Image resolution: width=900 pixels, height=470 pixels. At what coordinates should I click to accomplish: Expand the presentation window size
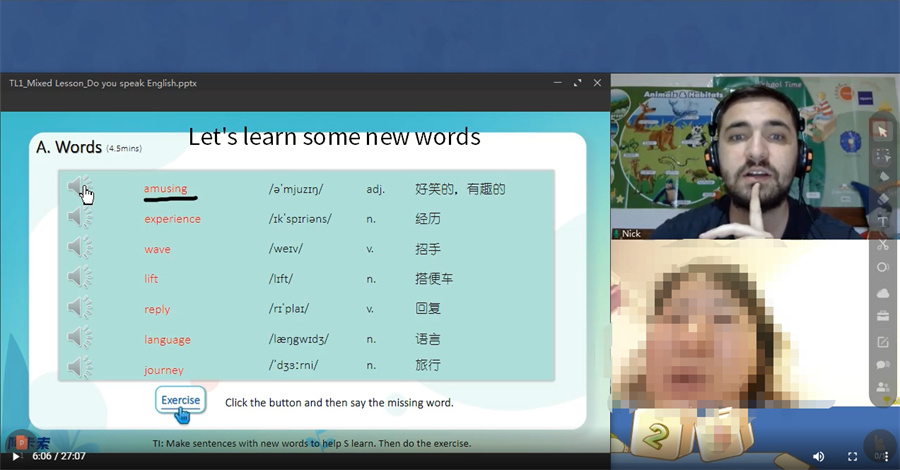click(x=577, y=83)
